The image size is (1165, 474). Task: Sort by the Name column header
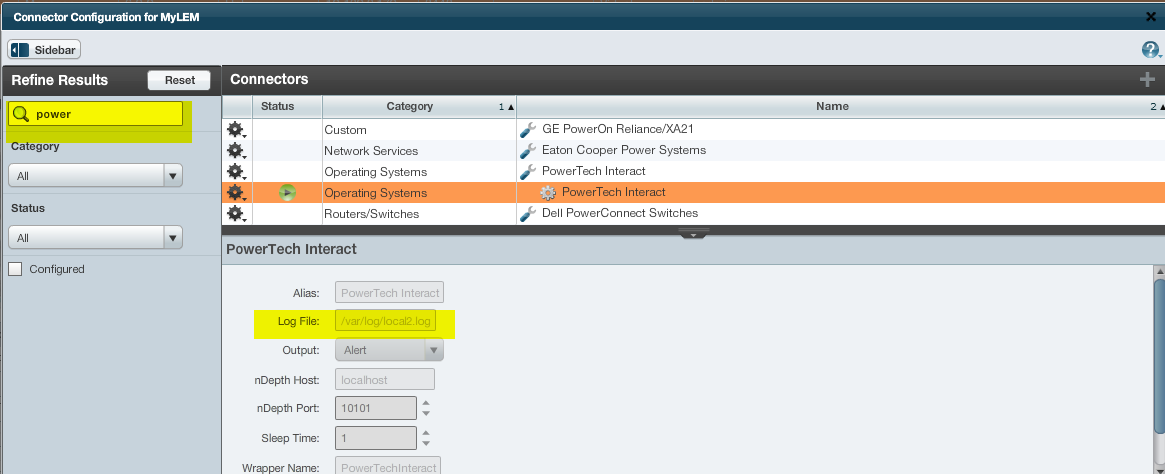pos(840,106)
